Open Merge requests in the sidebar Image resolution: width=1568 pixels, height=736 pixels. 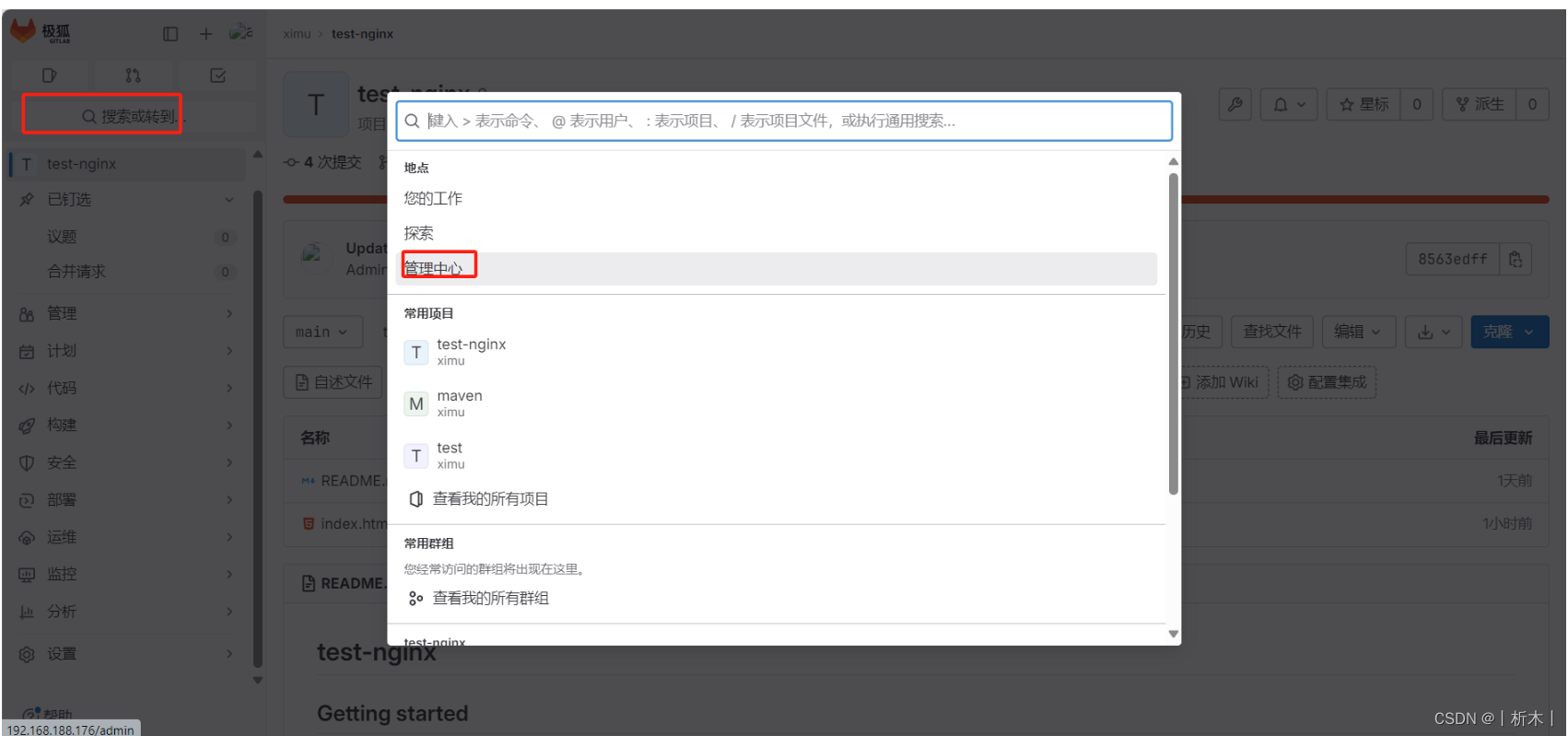(128, 272)
